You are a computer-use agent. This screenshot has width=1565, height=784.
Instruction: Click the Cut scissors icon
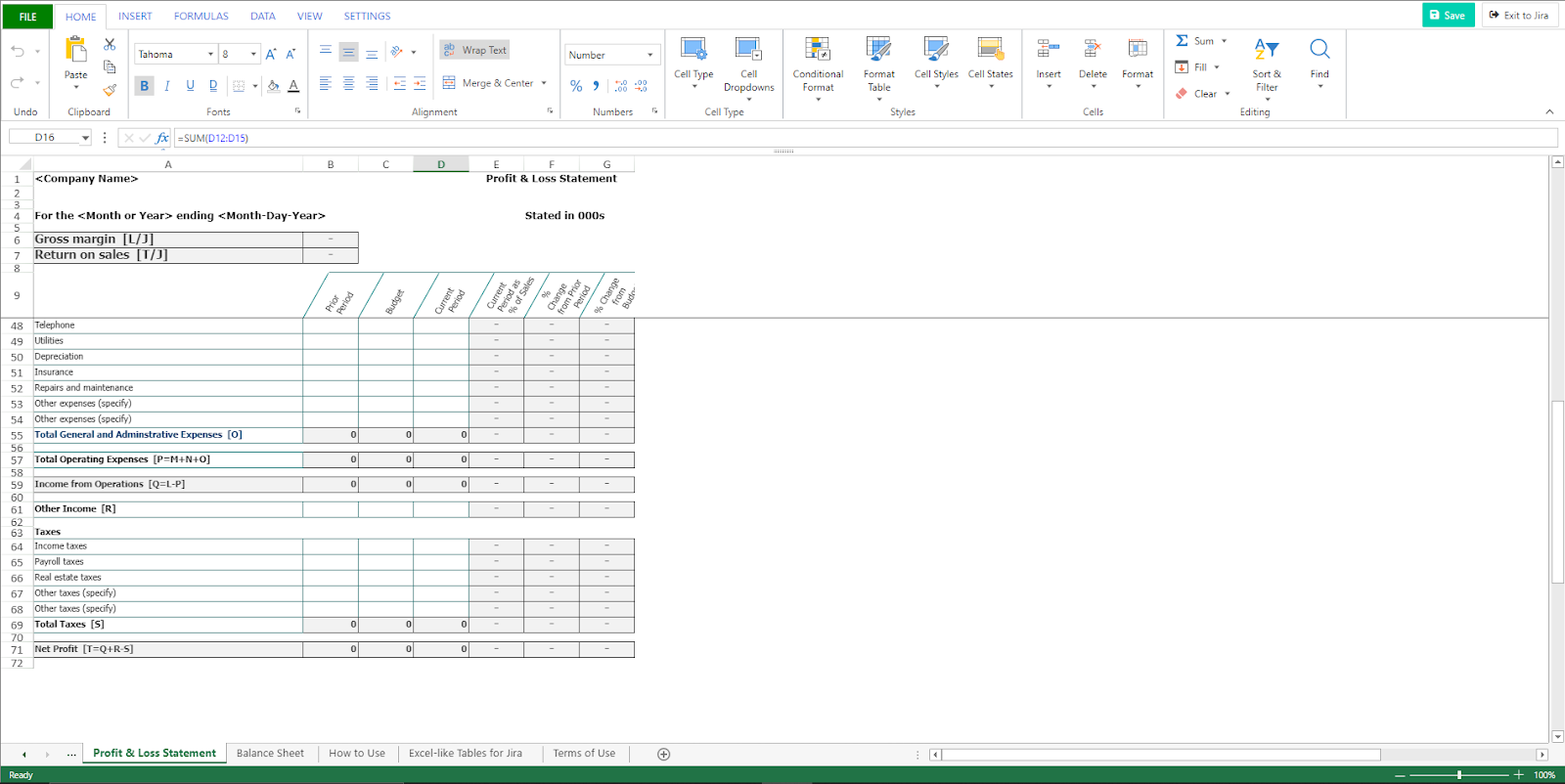[110, 45]
